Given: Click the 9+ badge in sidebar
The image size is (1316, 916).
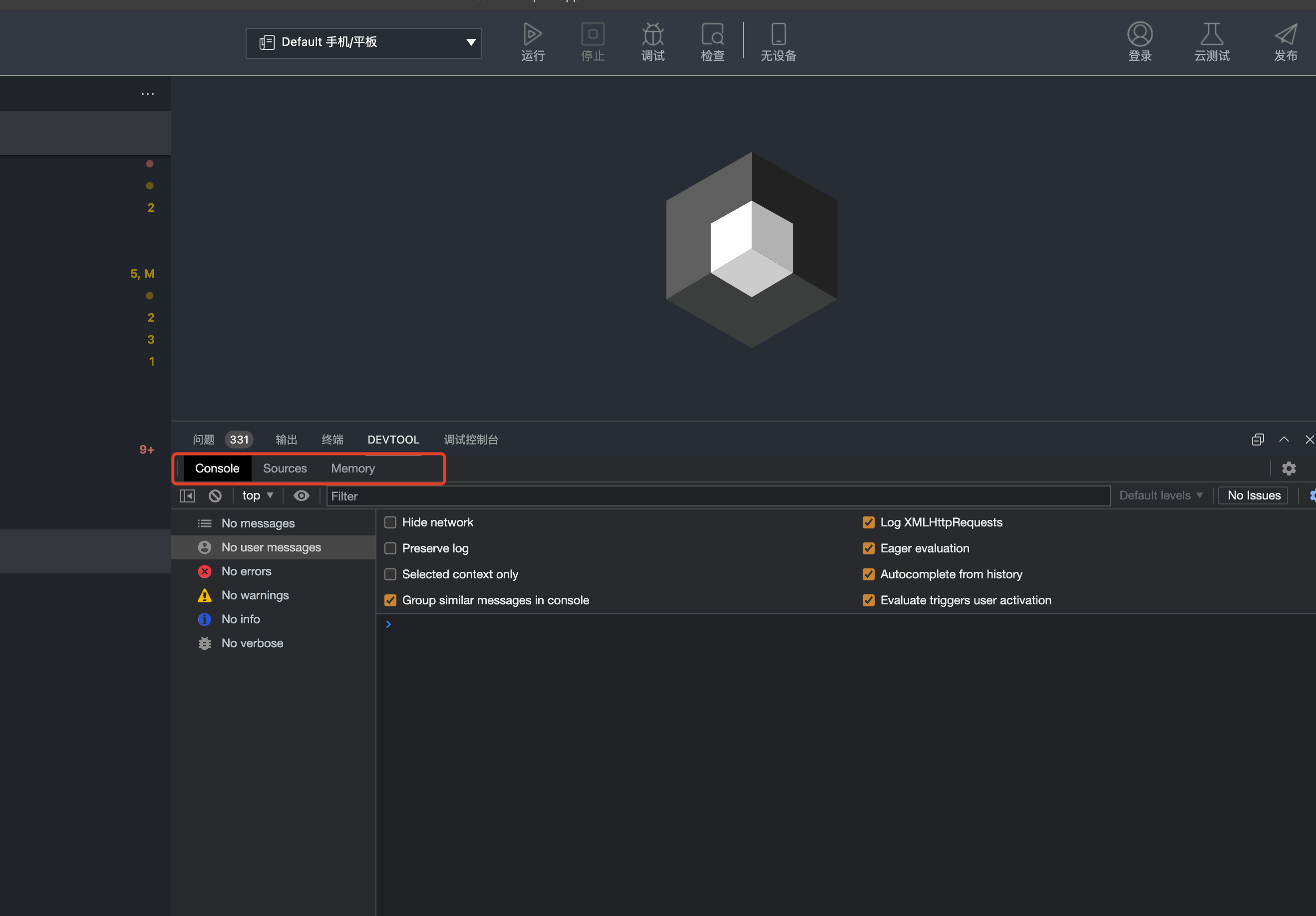Looking at the screenshot, I should point(147,450).
